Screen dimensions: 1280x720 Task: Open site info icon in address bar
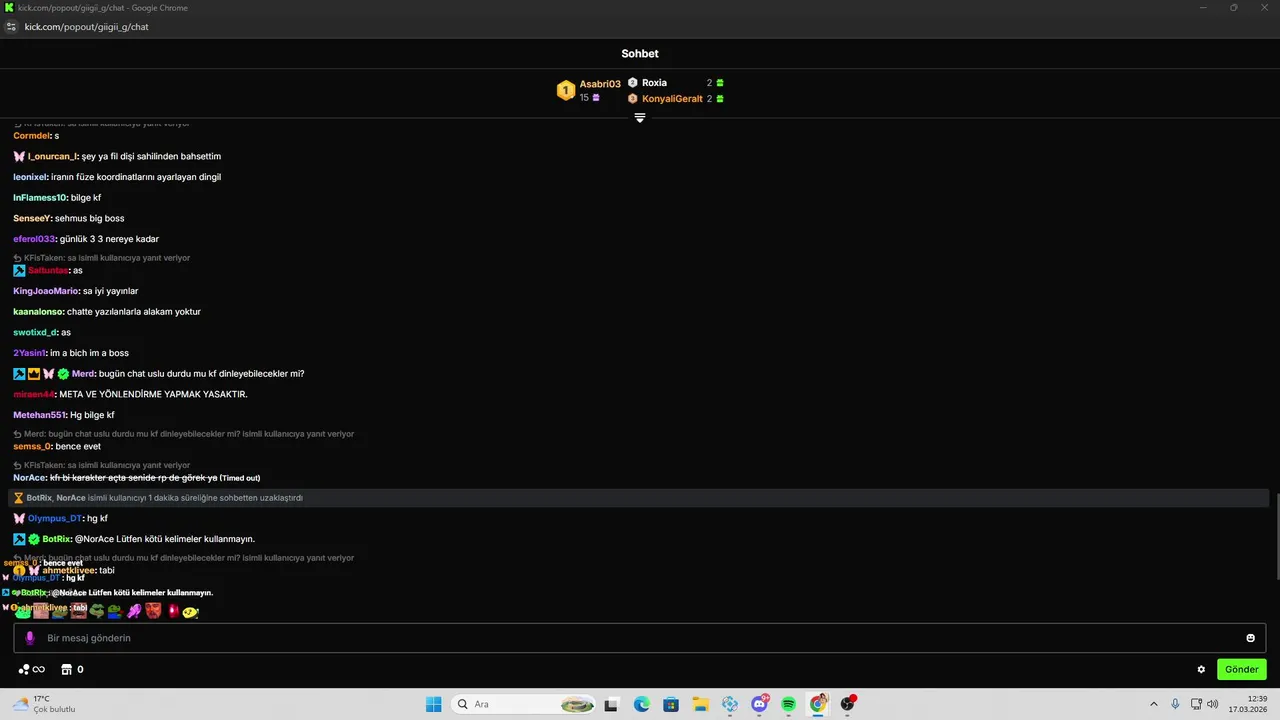coord(11,27)
